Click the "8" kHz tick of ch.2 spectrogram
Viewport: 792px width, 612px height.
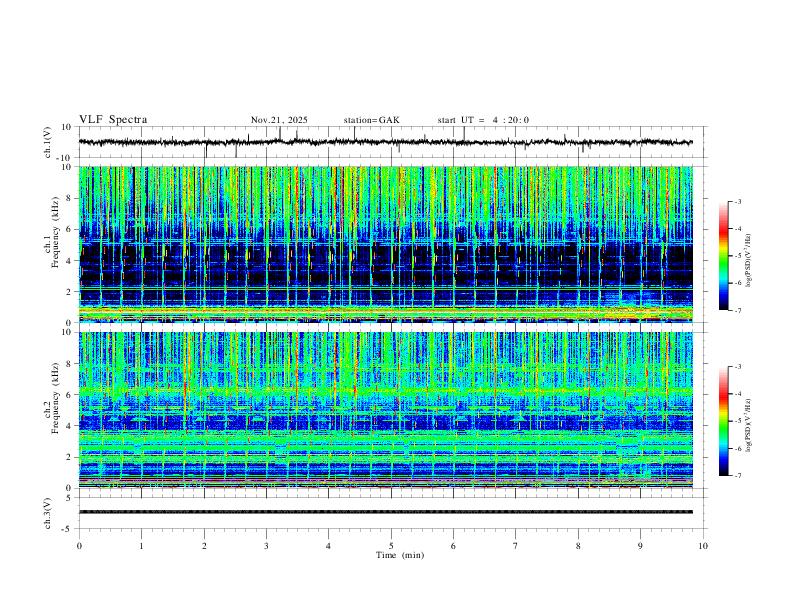coord(70,364)
